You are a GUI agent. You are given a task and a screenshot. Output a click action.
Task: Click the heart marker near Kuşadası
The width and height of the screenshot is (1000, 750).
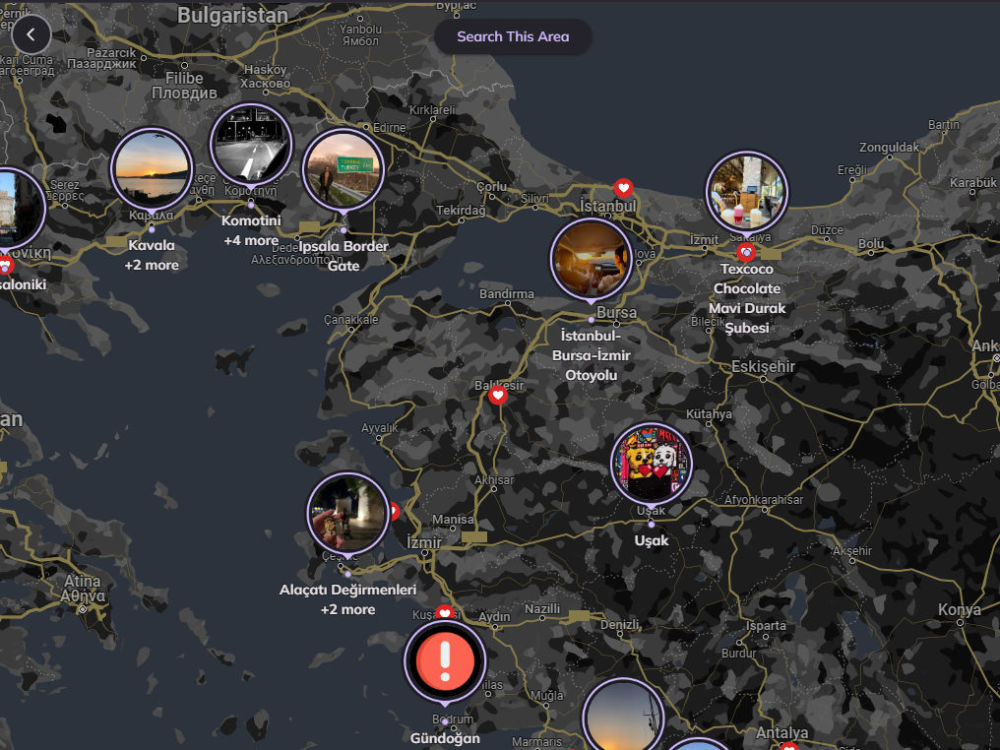(x=445, y=611)
